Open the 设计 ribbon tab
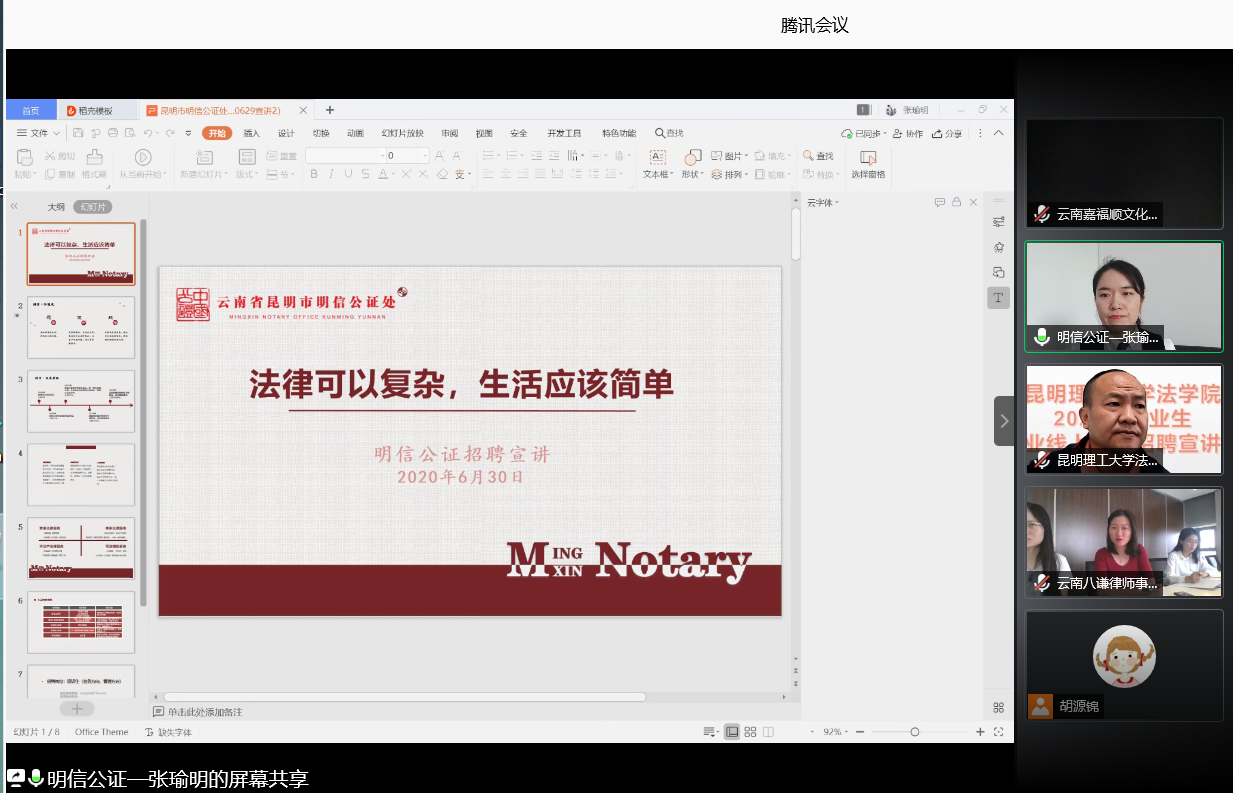1233x793 pixels. 286,133
